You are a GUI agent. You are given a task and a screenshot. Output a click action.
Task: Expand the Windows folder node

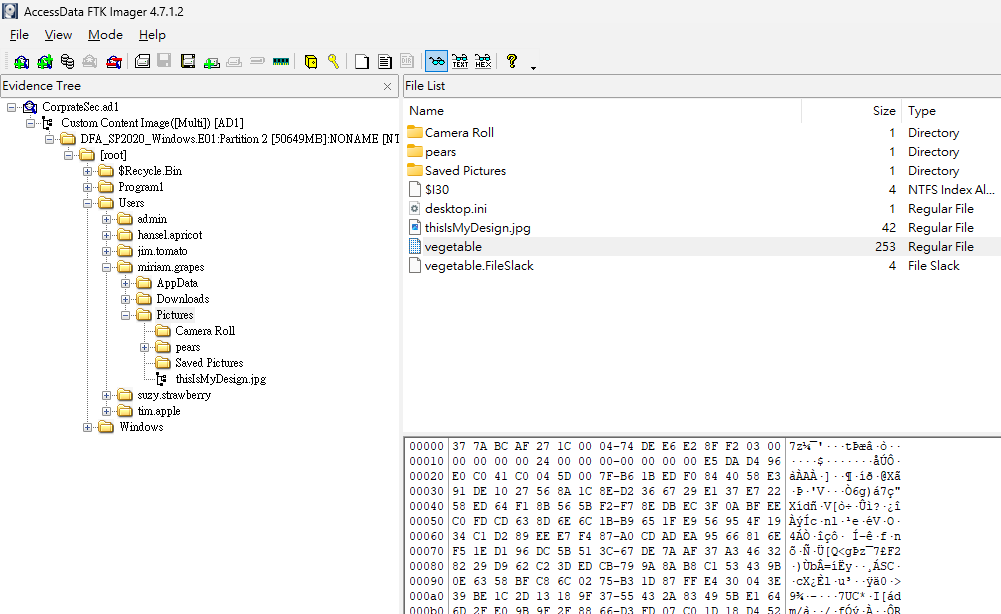pyautogui.click(x=87, y=427)
